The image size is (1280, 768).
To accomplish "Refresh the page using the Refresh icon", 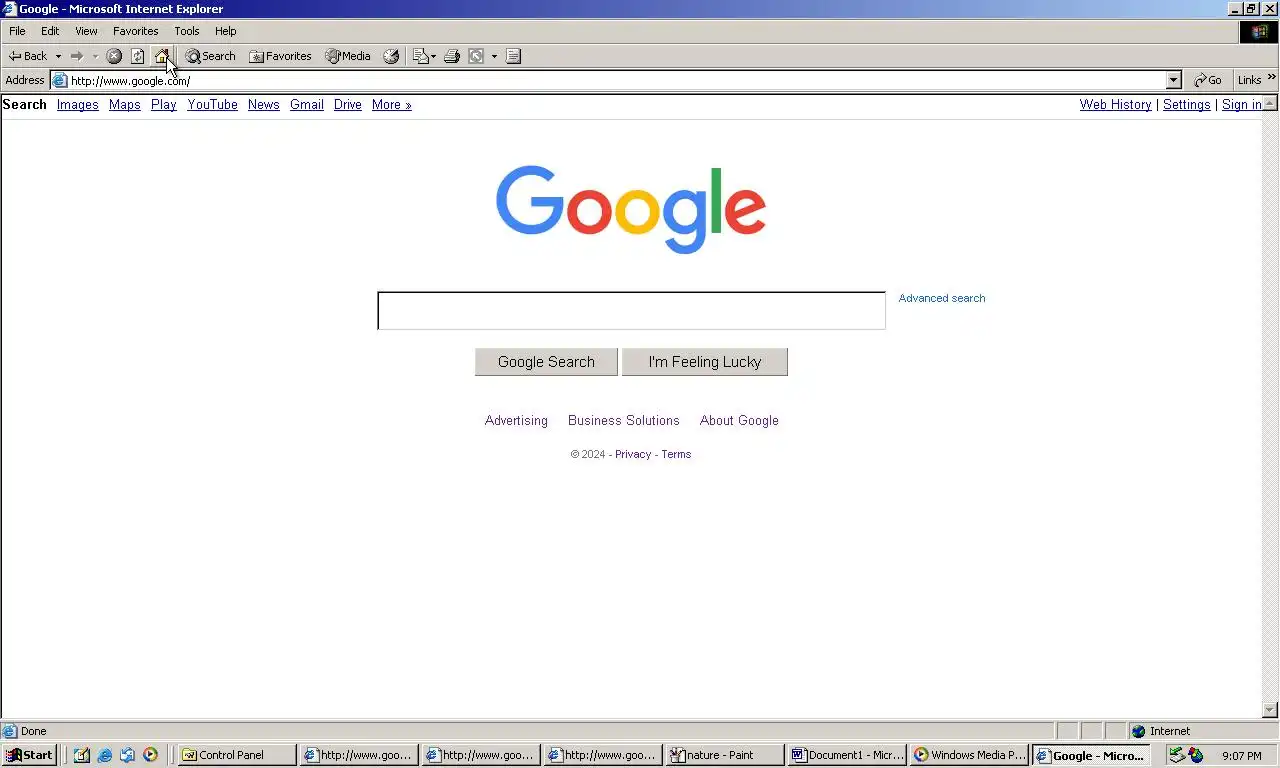I will pos(138,56).
